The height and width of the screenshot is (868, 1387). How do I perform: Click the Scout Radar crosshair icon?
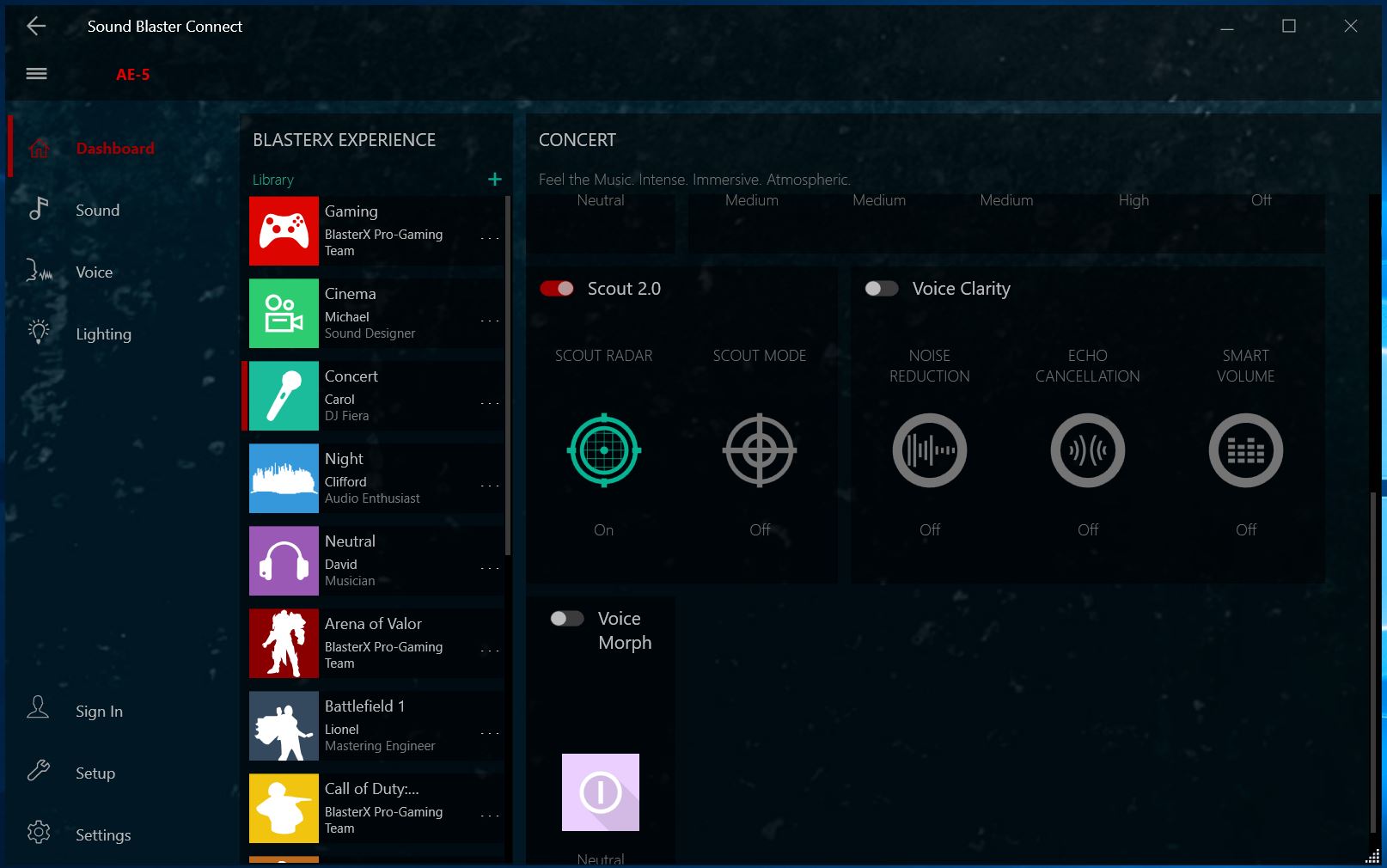click(x=604, y=450)
